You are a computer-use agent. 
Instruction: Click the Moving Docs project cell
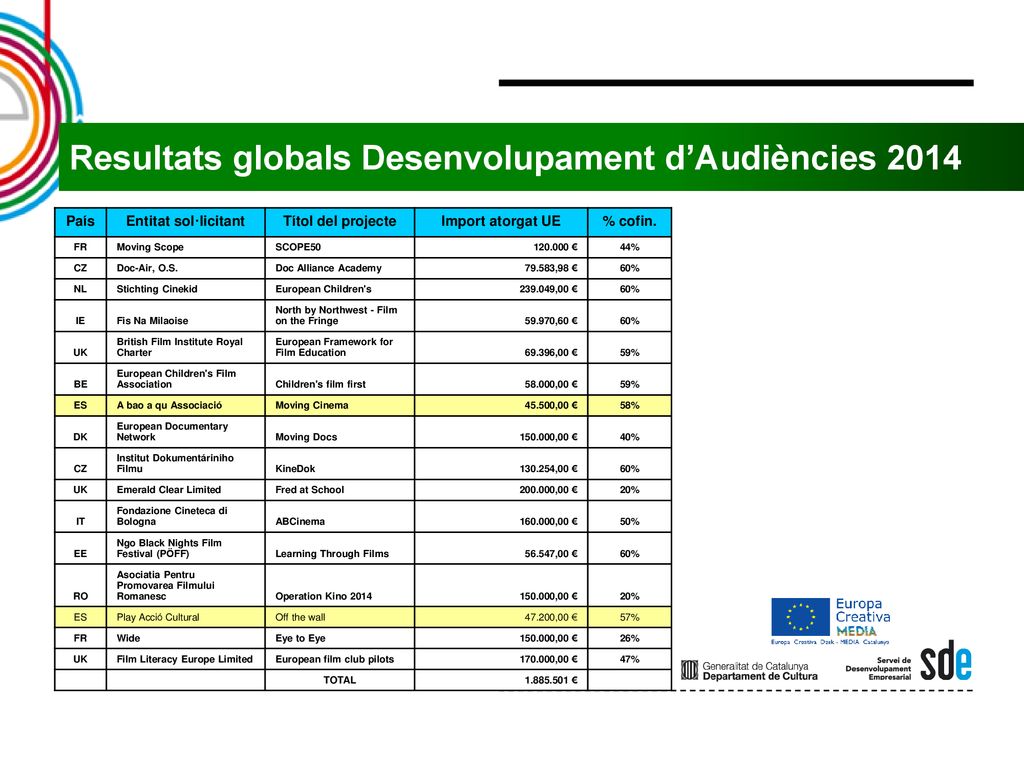tap(340, 432)
